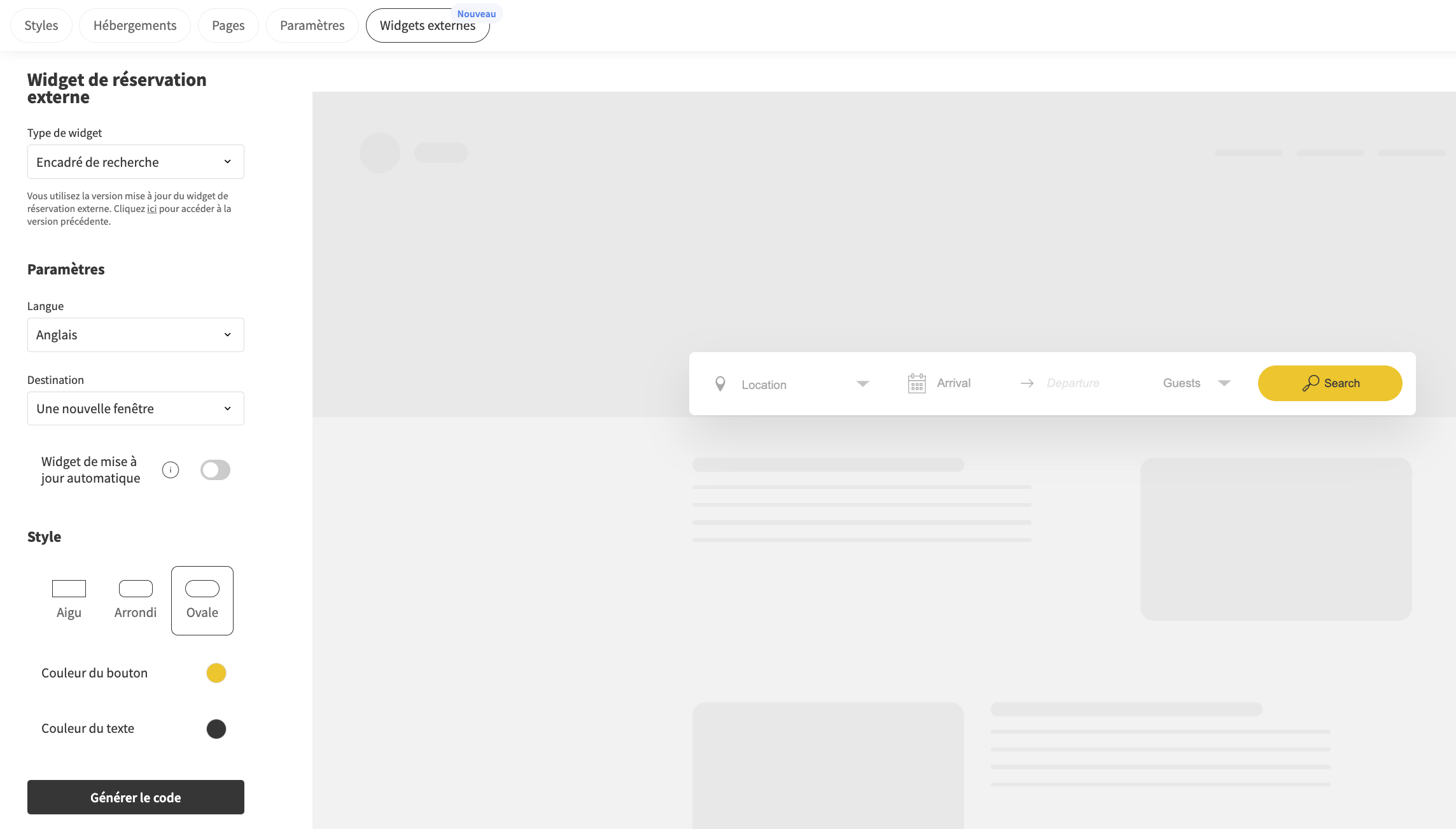The height and width of the screenshot is (829, 1456).
Task: Click the Guests dropdown chevron icon
Action: coord(1224,383)
